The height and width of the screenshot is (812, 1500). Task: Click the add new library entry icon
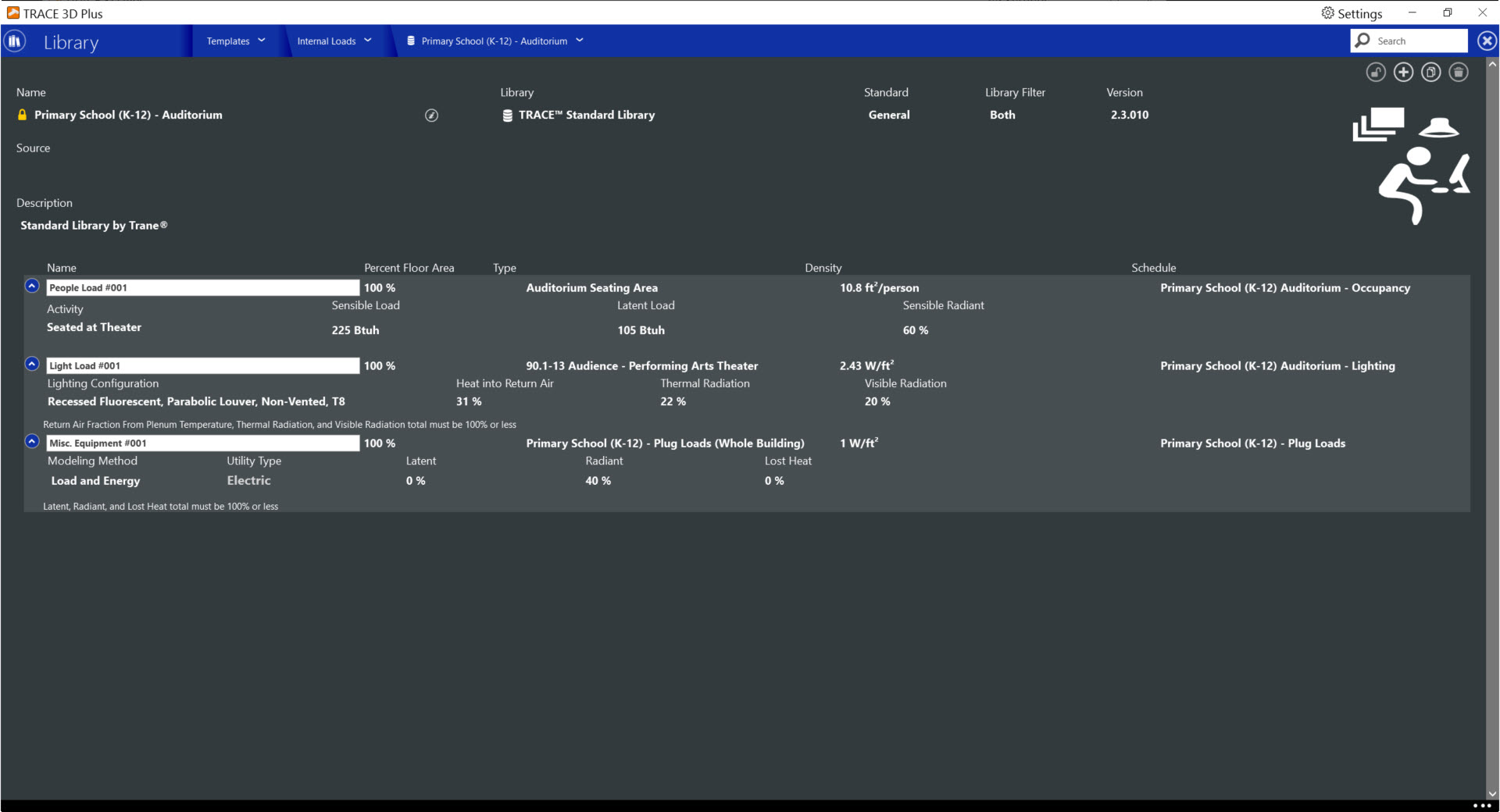(x=1403, y=72)
